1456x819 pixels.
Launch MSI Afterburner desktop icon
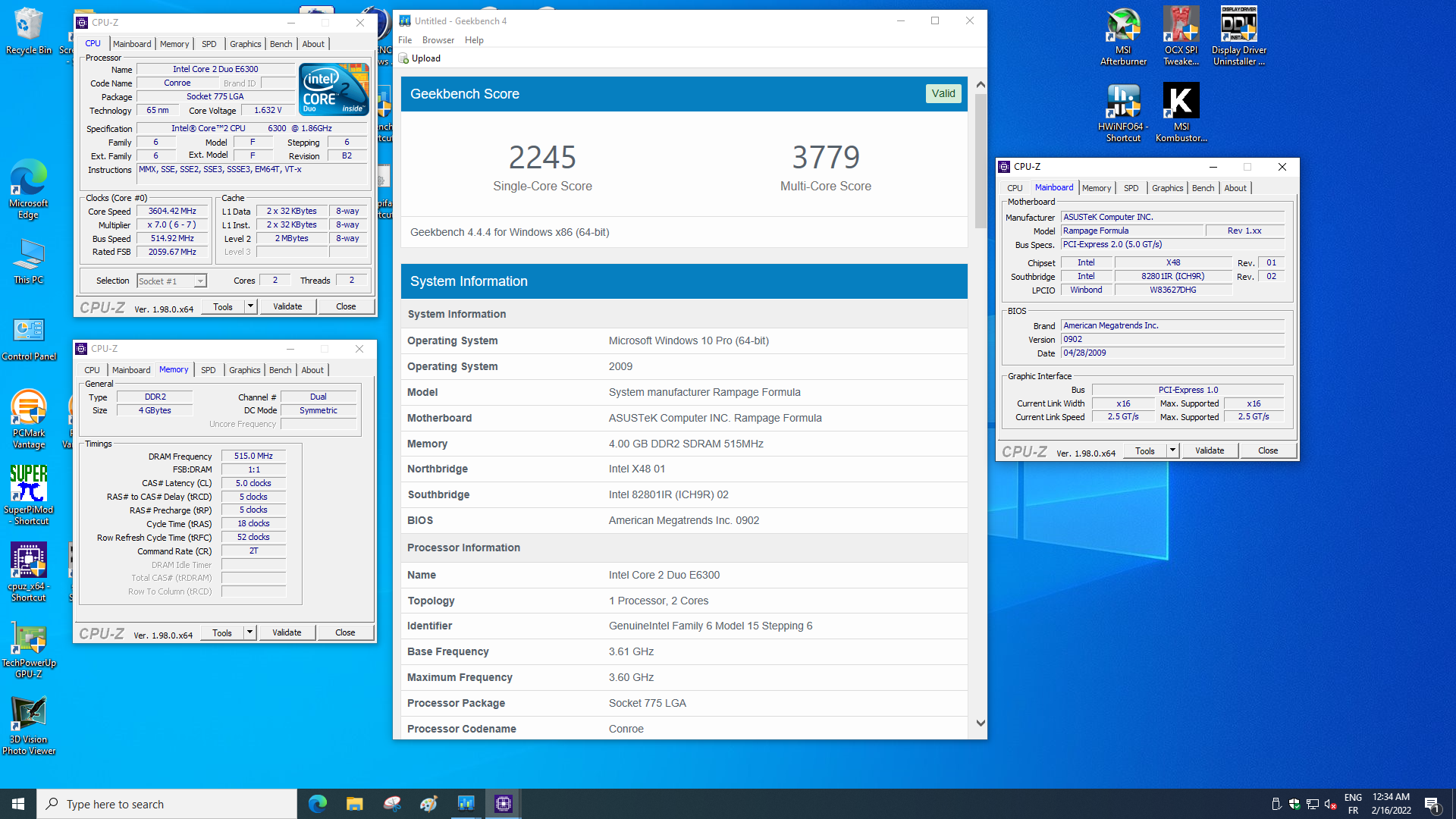pos(1123,36)
